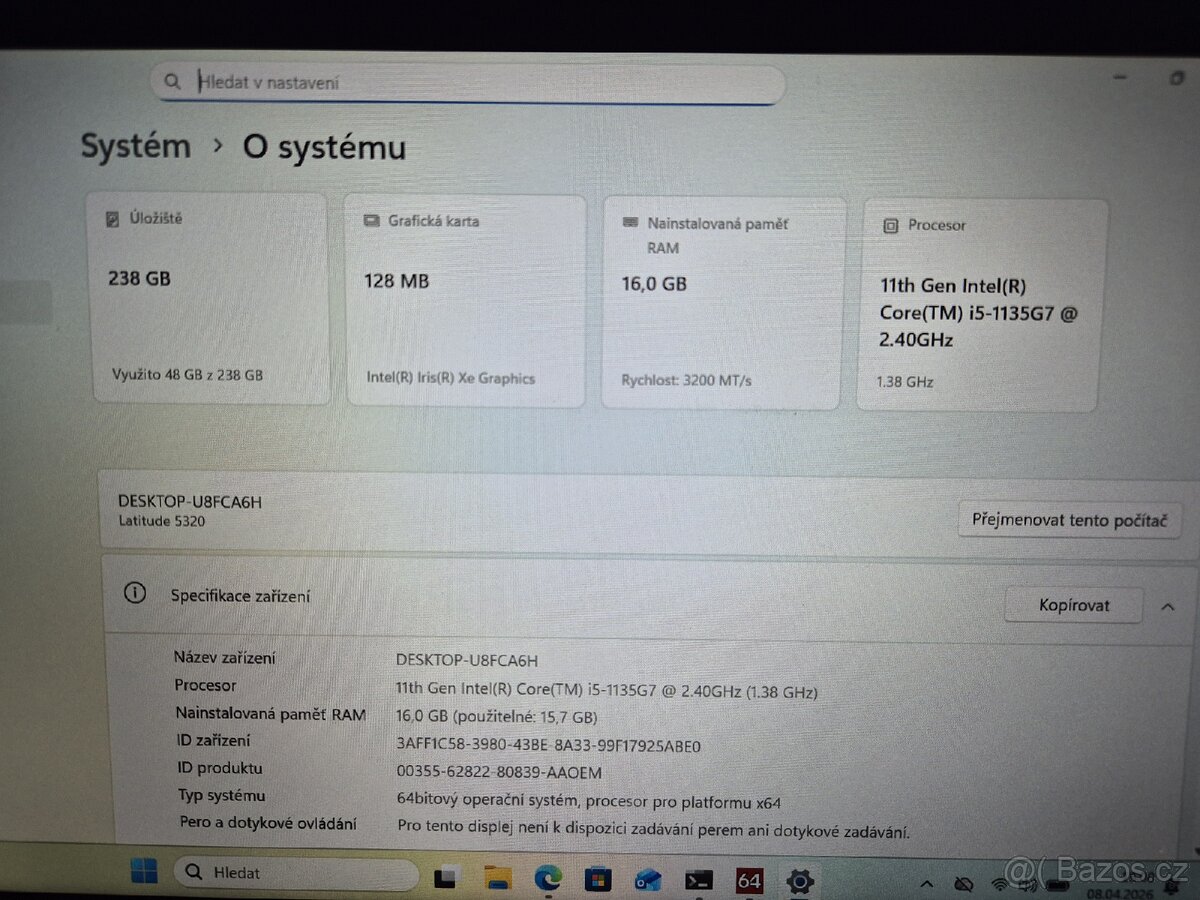1200x900 pixels.
Task: Launch Windows Terminal from the taskbar
Action: [698, 879]
